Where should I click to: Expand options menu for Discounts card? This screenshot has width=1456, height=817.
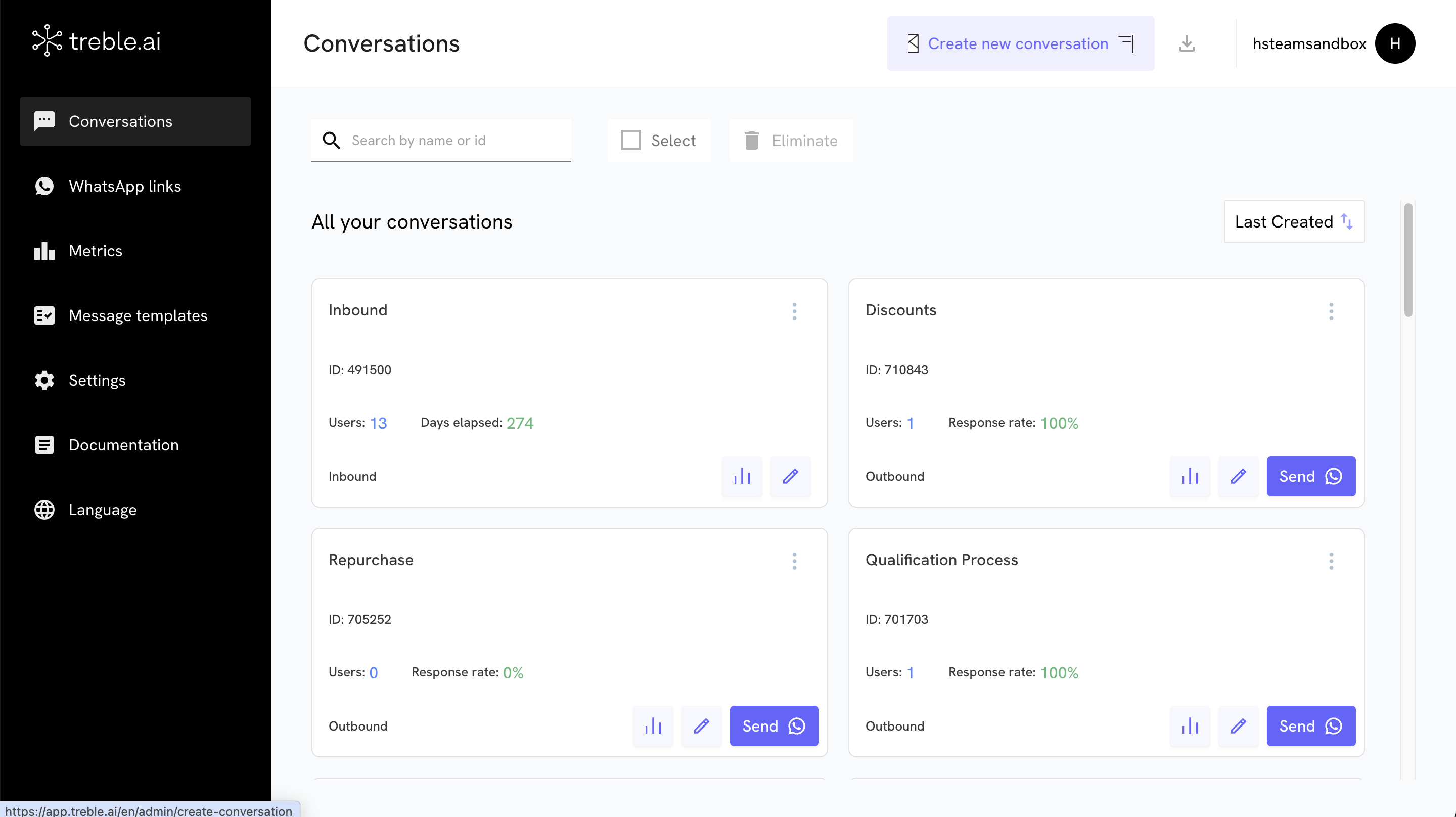(x=1331, y=311)
